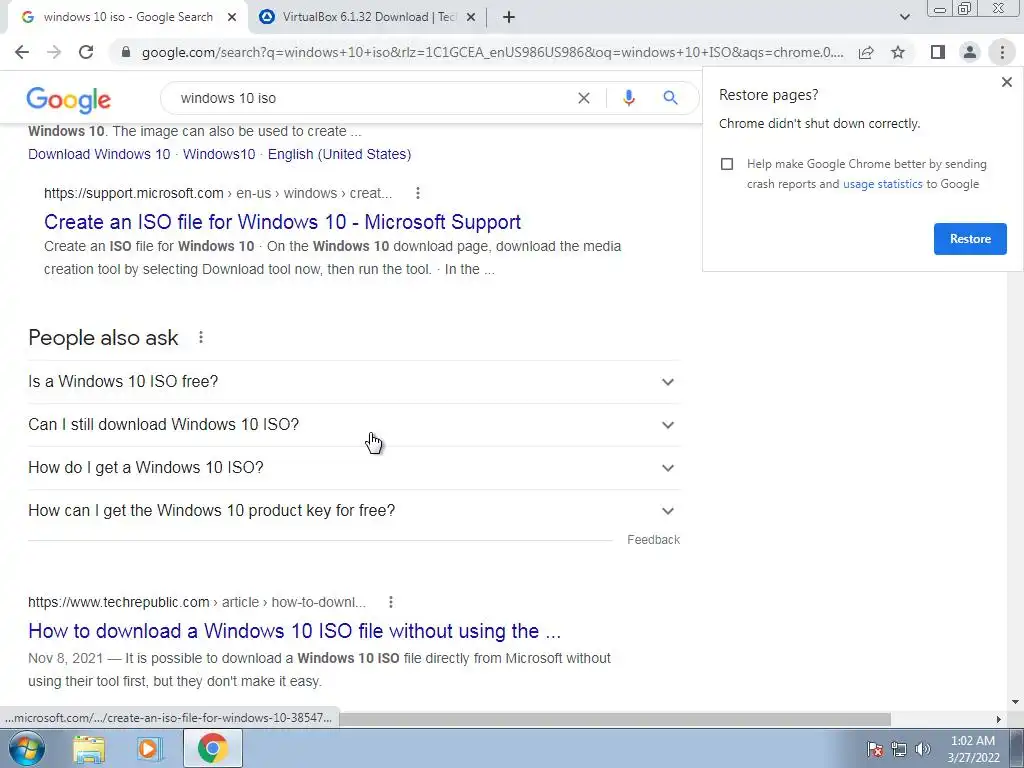
Task: Open Windows Explorer from the taskbar
Action: click(89, 748)
